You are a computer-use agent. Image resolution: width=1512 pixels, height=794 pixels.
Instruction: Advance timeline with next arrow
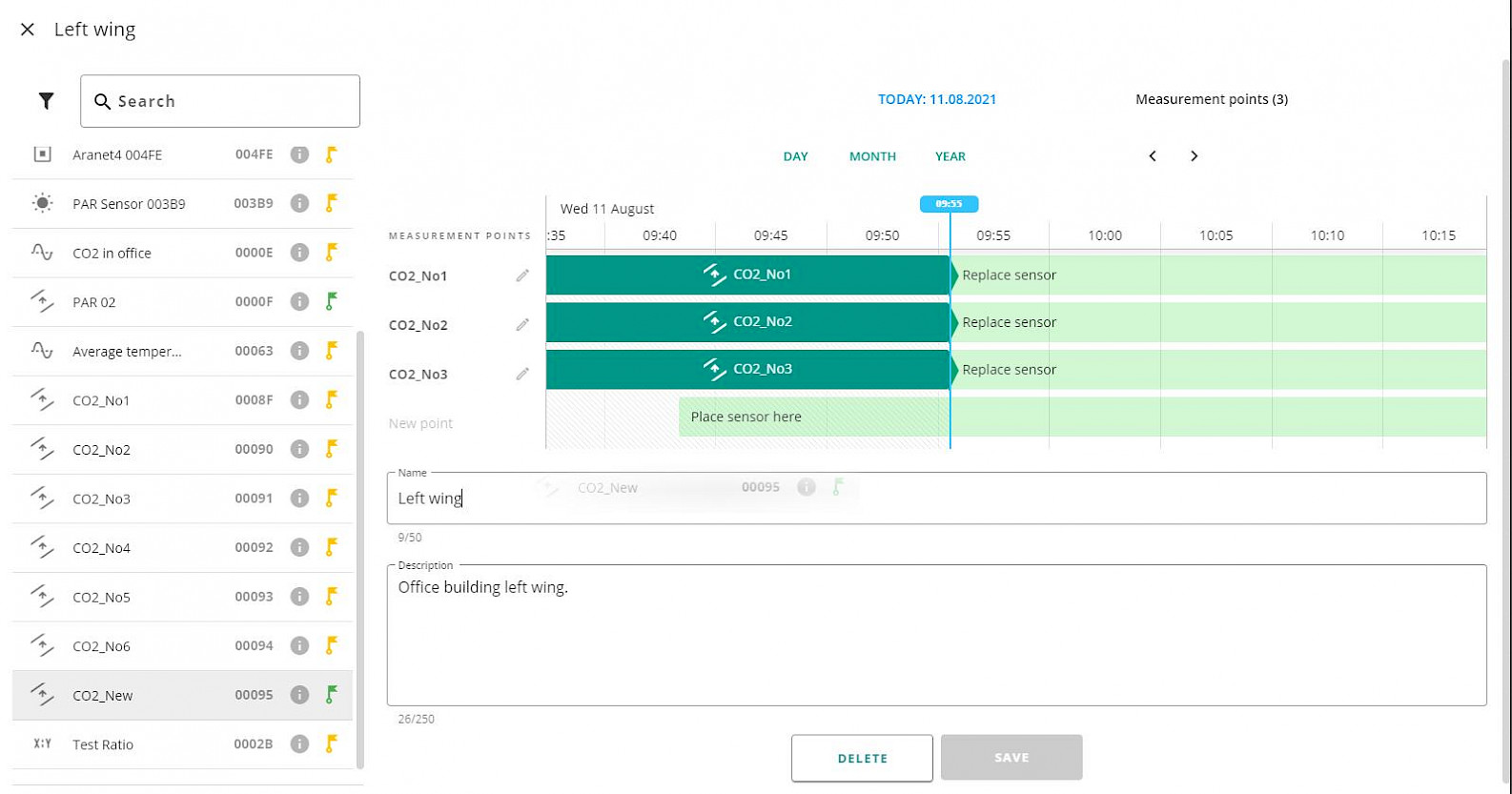click(1194, 156)
